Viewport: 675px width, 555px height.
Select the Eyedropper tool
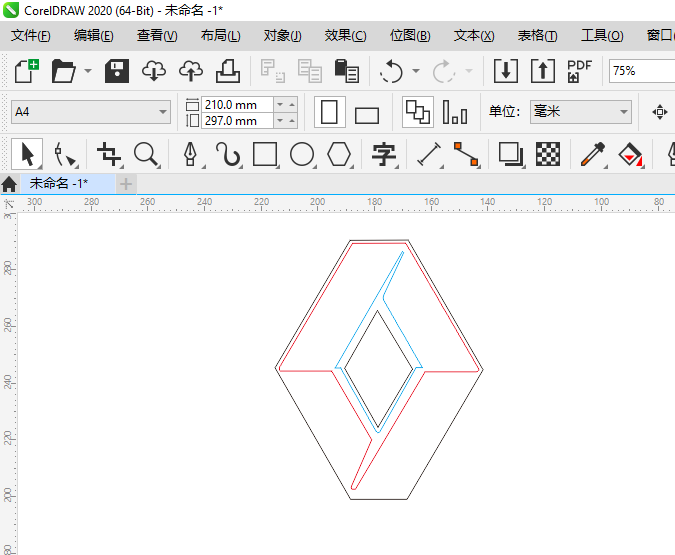[593, 154]
